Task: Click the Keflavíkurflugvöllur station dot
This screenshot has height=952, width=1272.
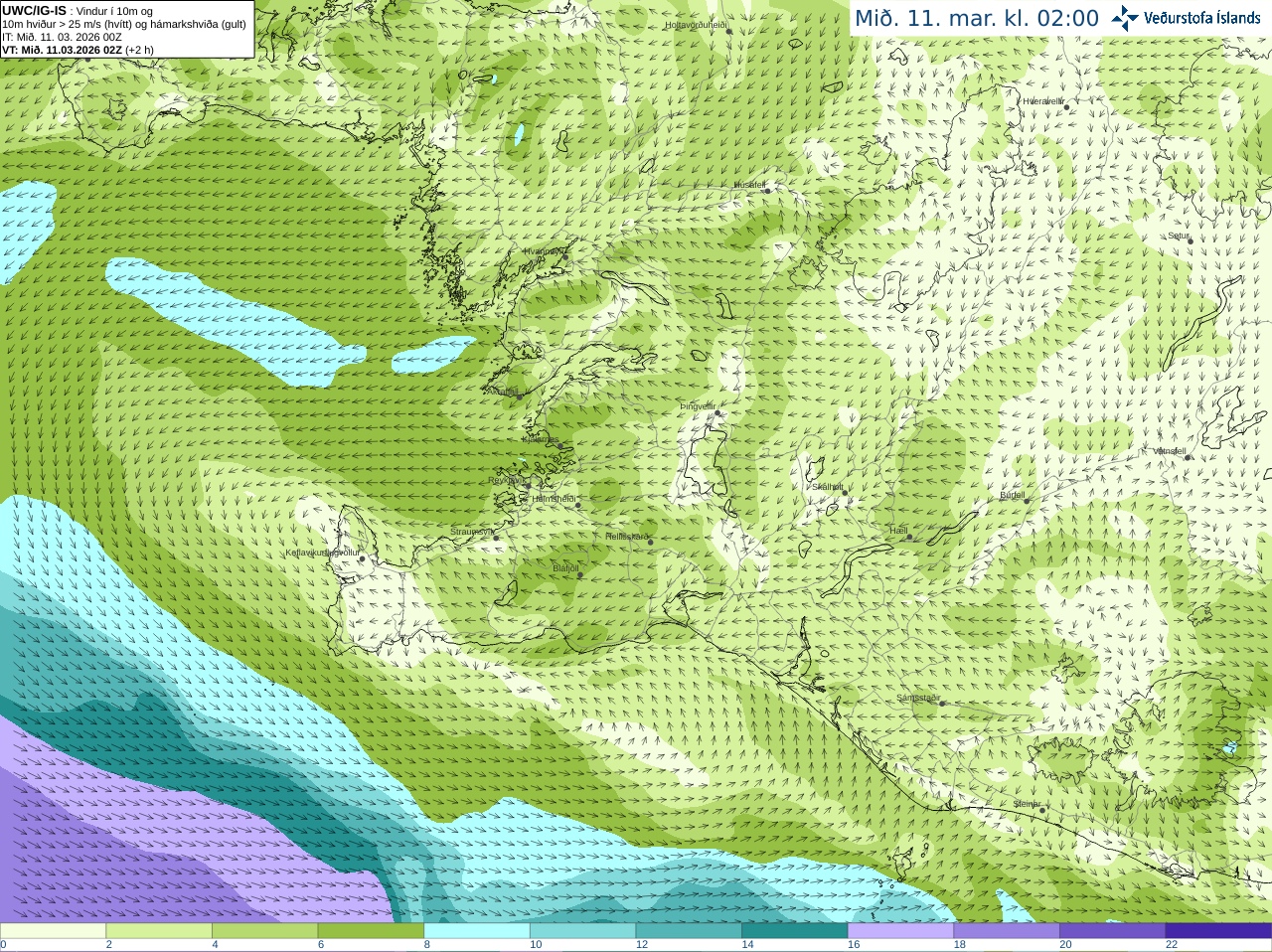Action: click(363, 558)
